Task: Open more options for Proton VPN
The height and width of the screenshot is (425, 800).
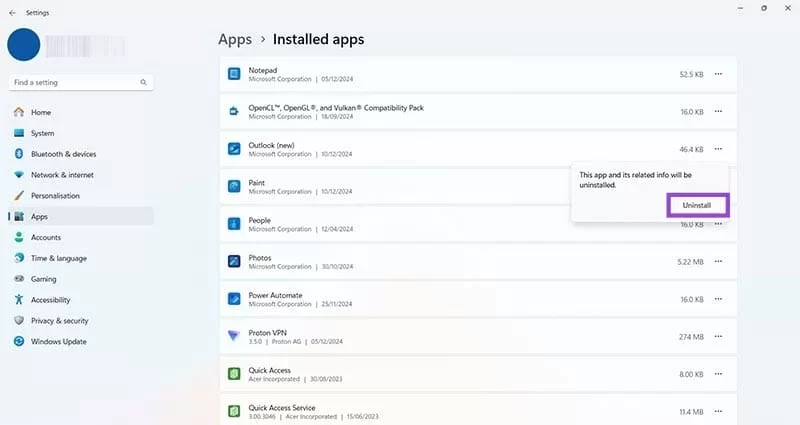Action: click(718, 336)
